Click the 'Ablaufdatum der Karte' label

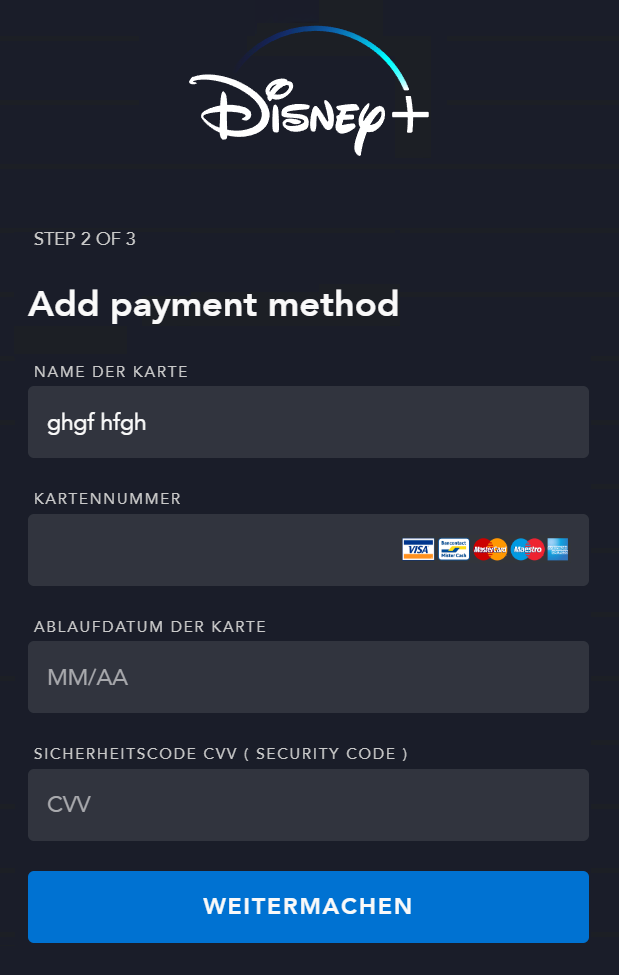[150, 627]
